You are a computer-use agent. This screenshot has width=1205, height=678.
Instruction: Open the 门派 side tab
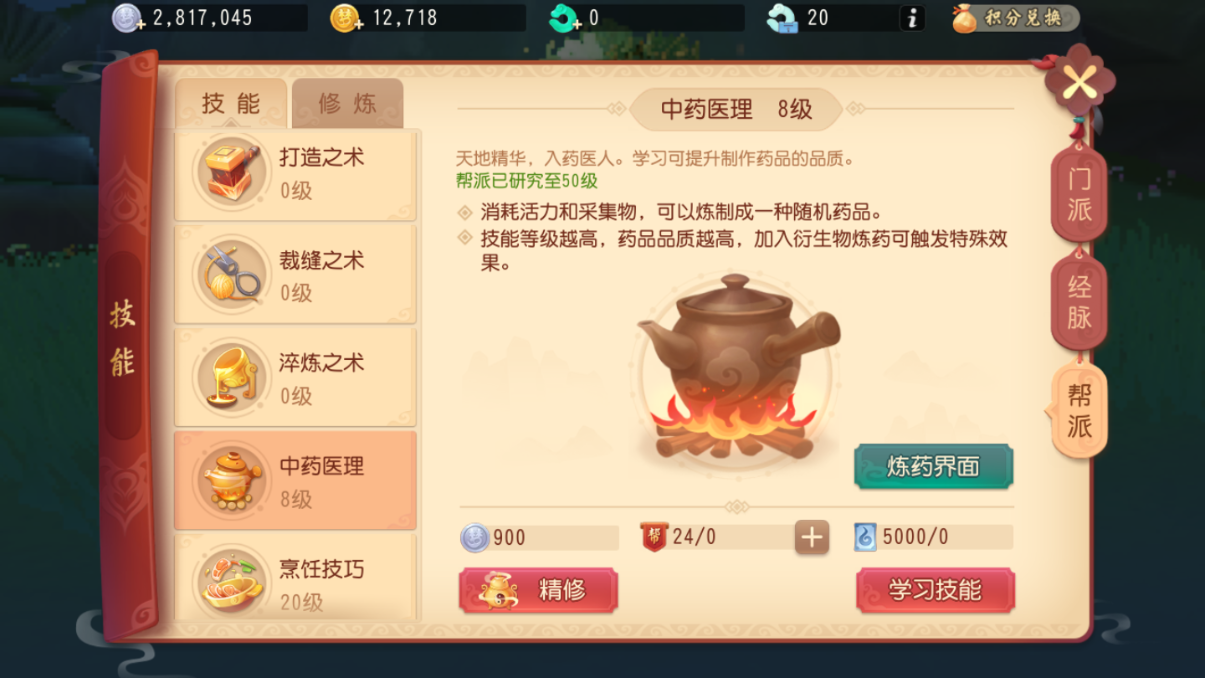[1079, 195]
